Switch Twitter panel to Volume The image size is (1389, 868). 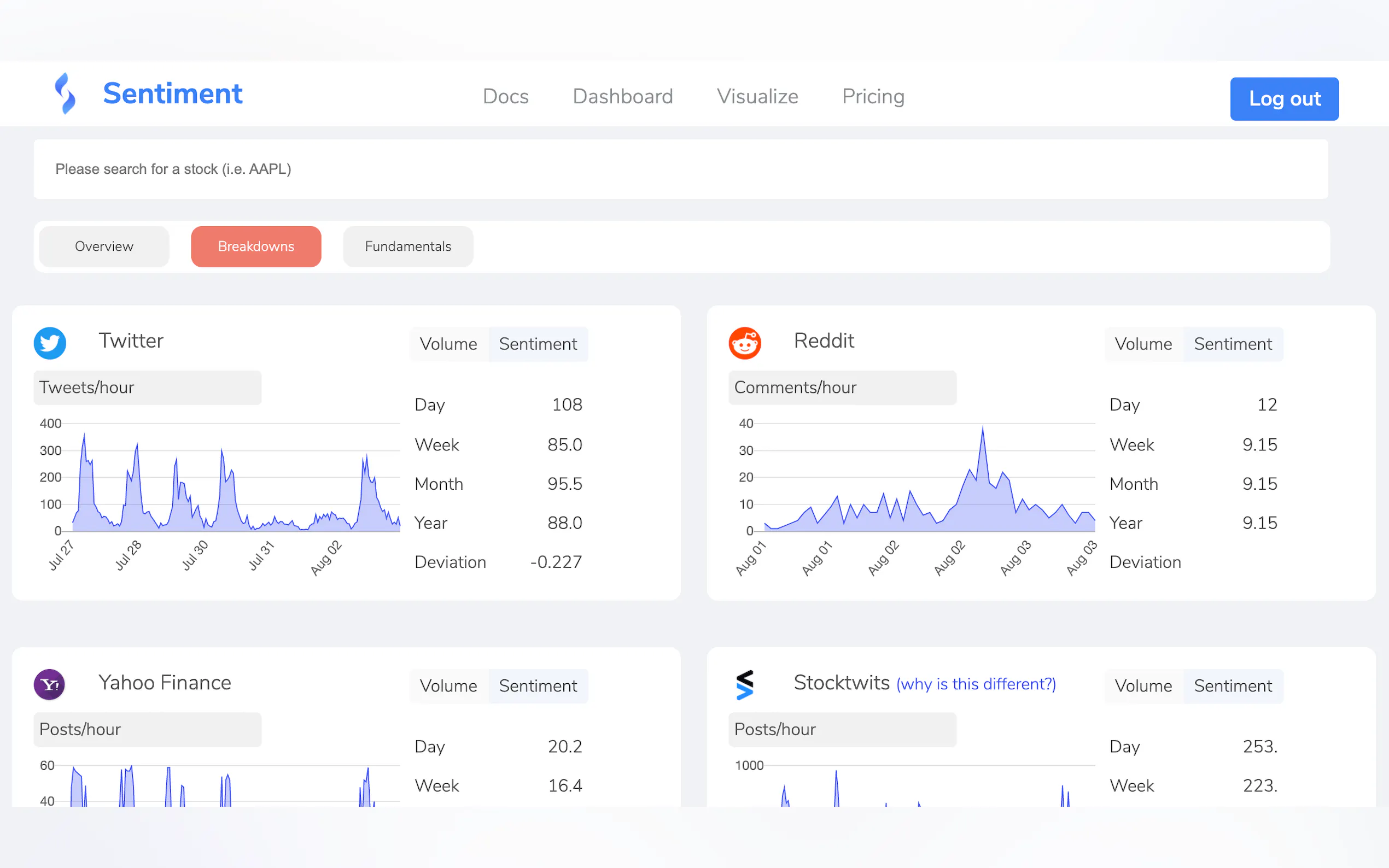coord(448,344)
